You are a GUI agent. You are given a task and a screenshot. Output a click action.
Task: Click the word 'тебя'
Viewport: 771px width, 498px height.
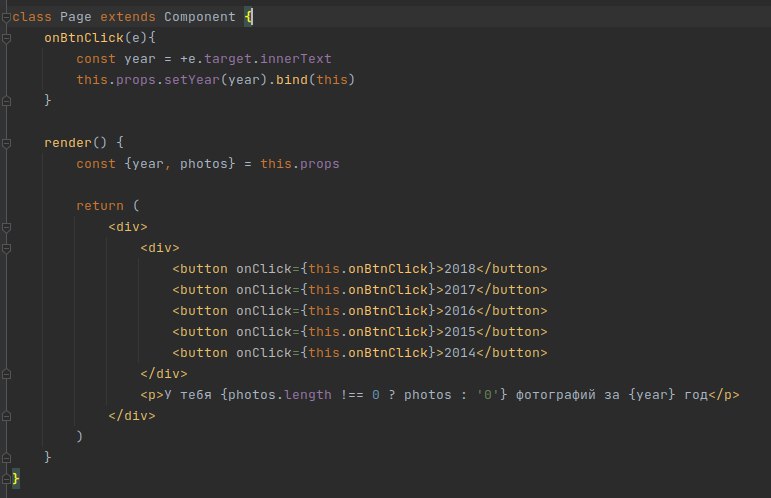[196, 395]
